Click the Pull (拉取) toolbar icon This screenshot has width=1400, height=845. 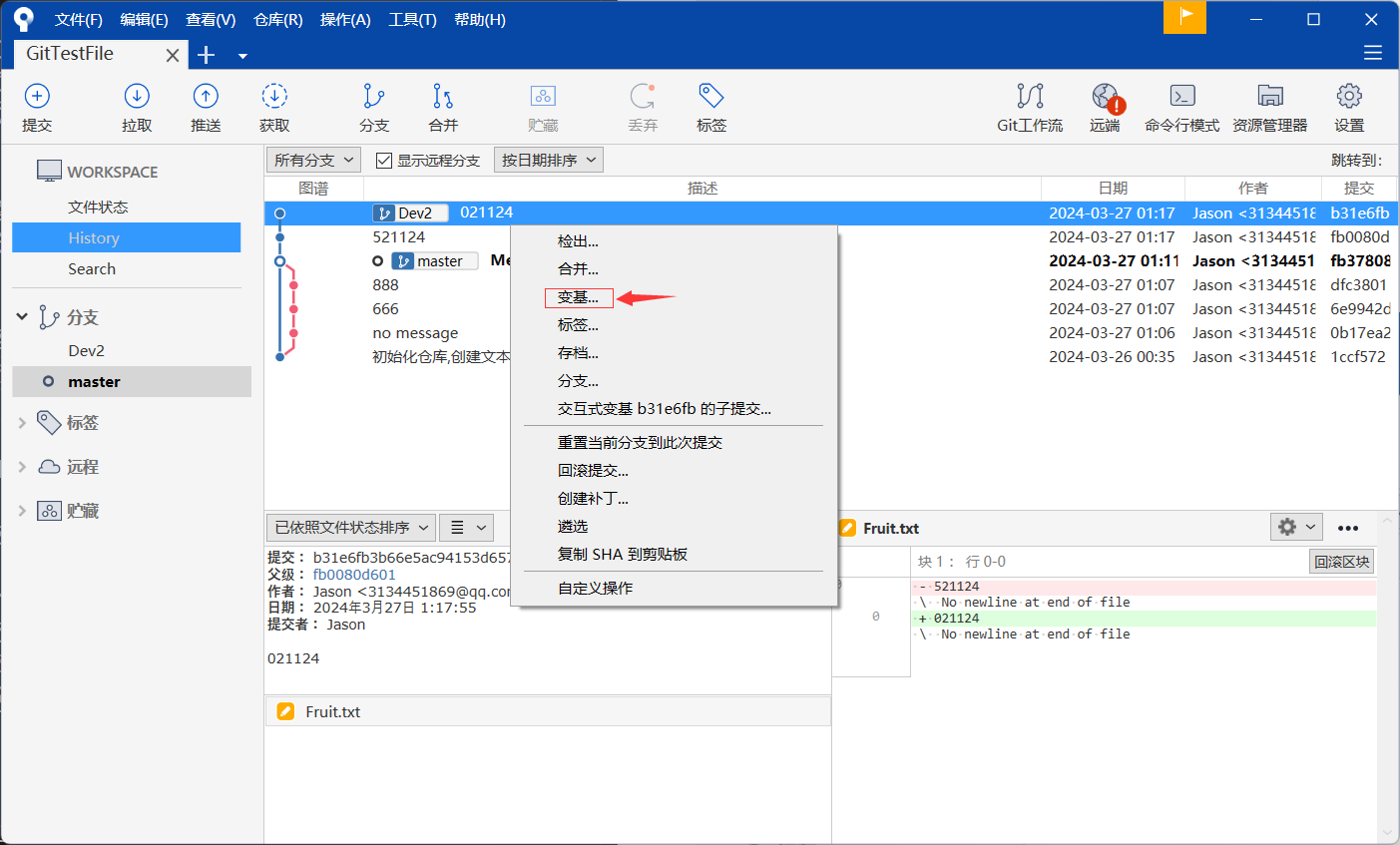137,96
